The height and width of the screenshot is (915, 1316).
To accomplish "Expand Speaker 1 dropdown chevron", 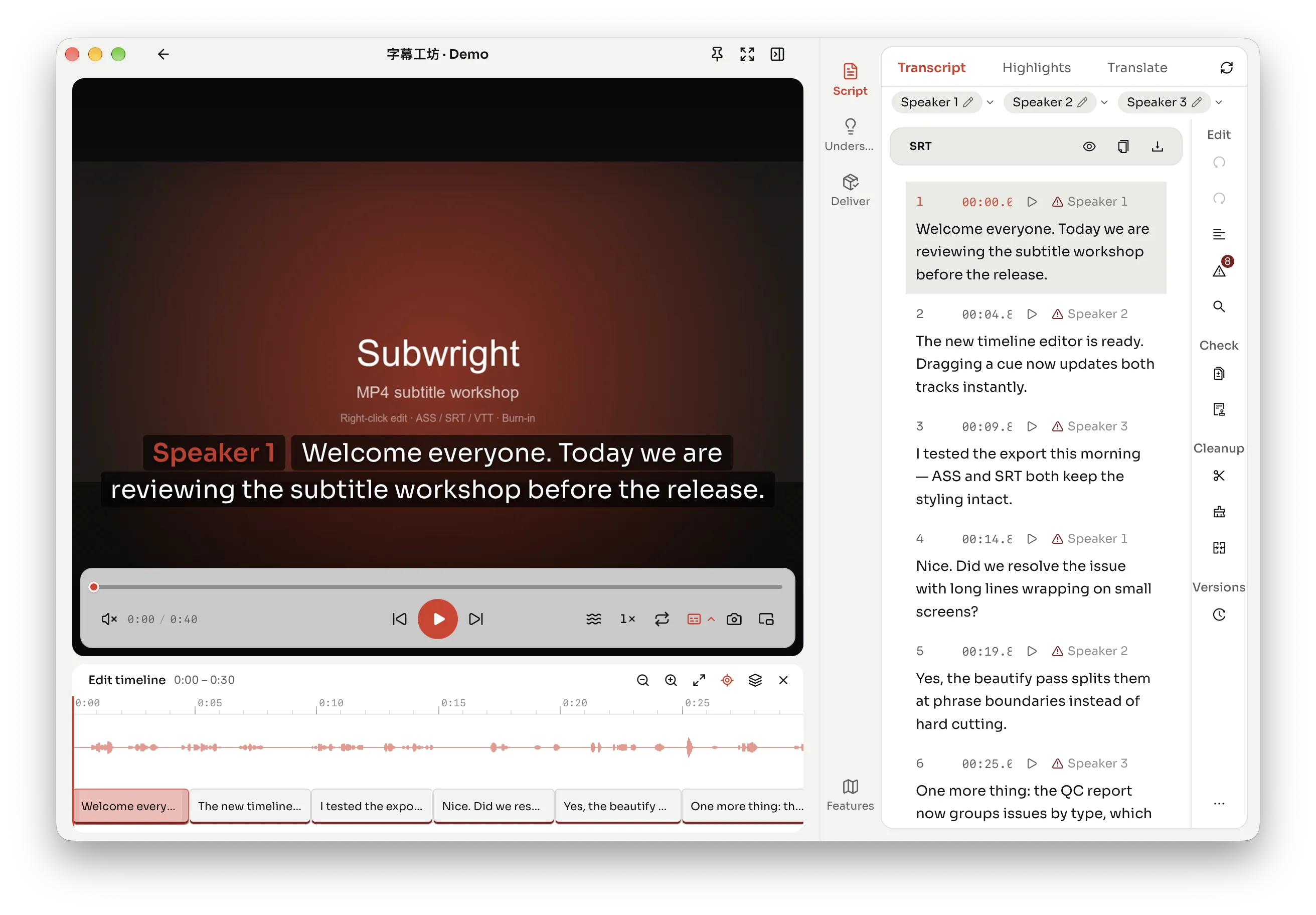I will pyautogui.click(x=990, y=103).
